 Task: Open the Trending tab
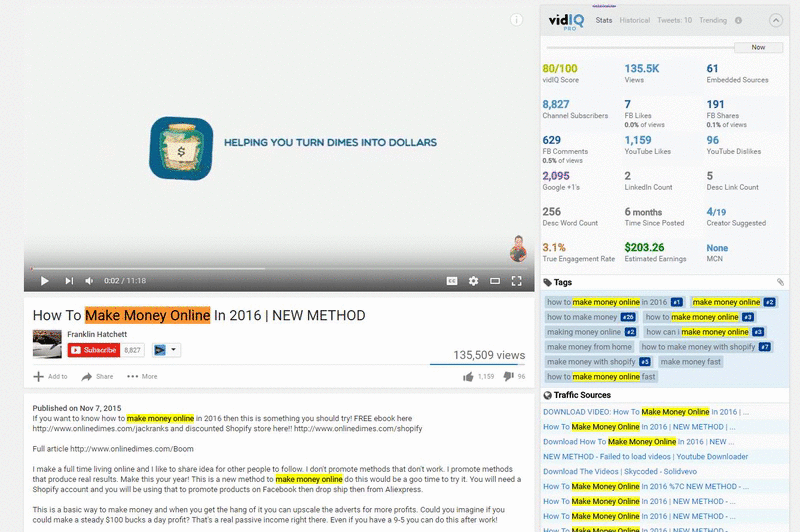tap(713, 20)
